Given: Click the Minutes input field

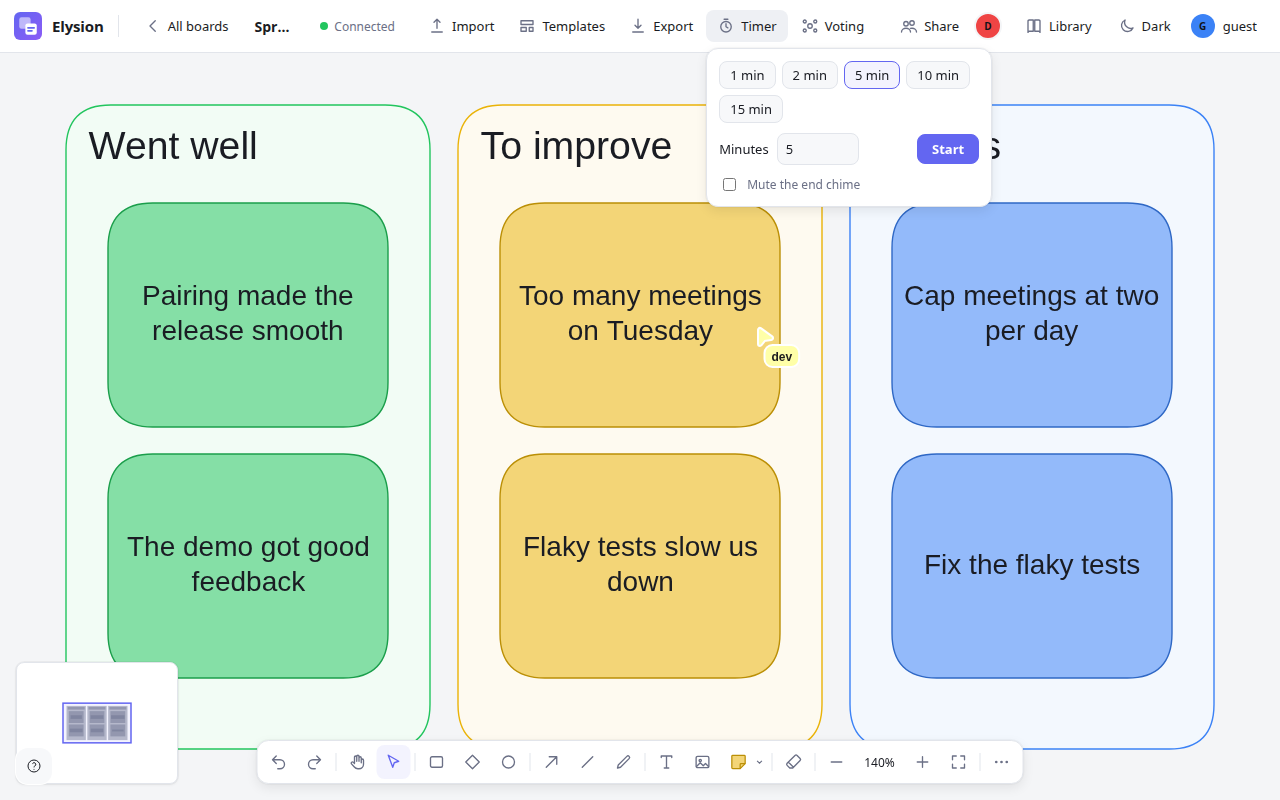Looking at the screenshot, I should pos(818,149).
